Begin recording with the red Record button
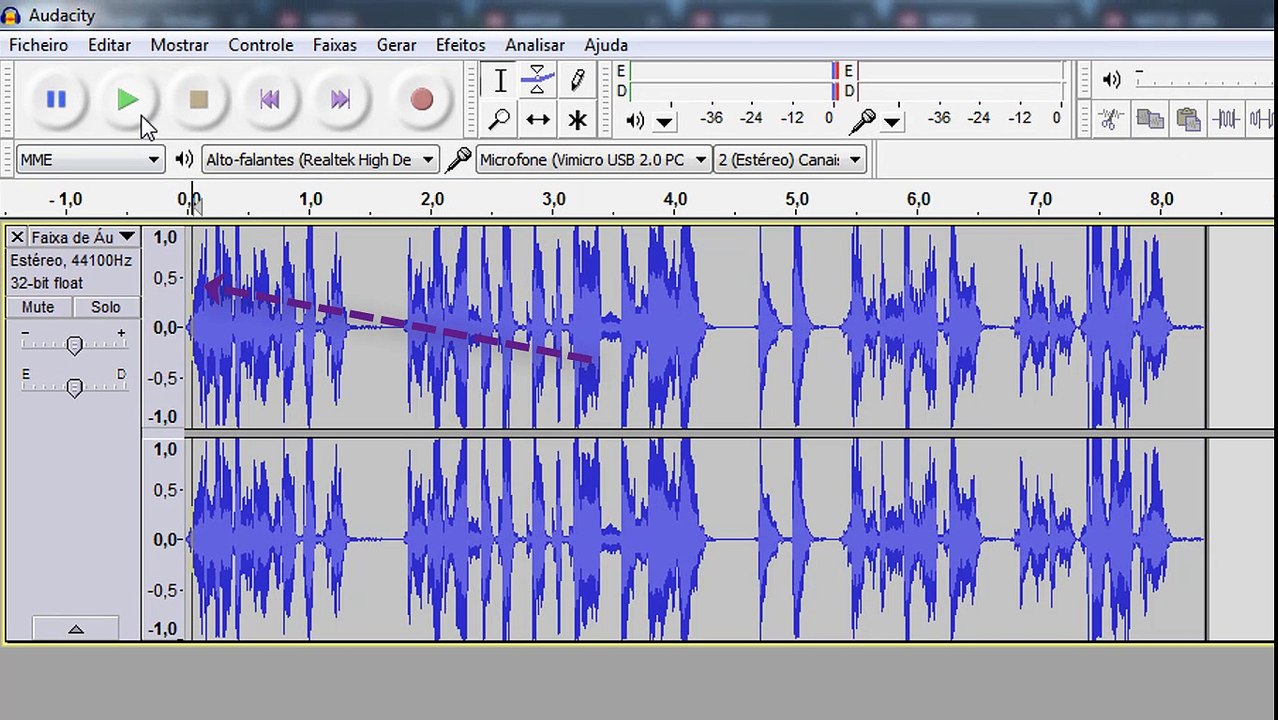This screenshot has height=720, width=1278. click(x=421, y=99)
